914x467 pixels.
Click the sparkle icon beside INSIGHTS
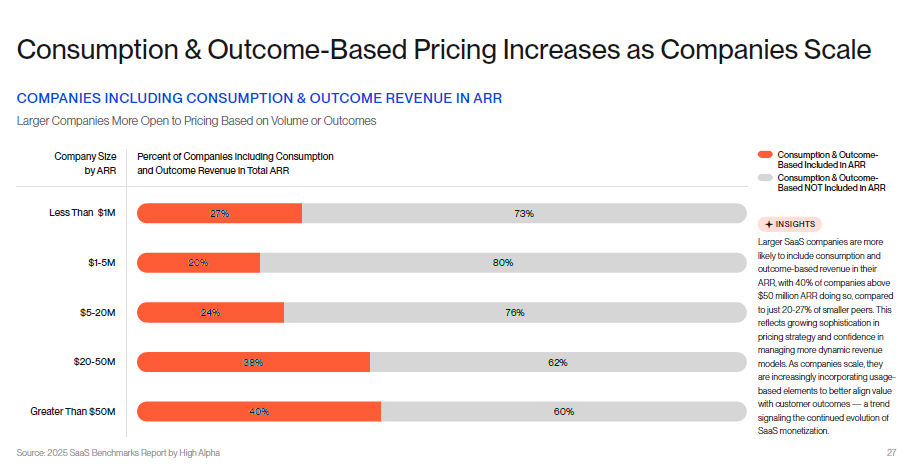point(769,224)
